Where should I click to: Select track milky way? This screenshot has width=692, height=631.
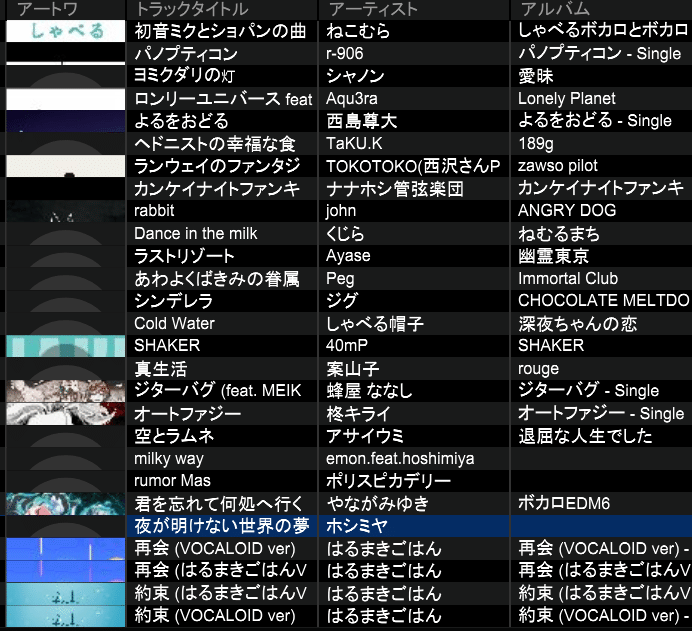click(169, 459)
